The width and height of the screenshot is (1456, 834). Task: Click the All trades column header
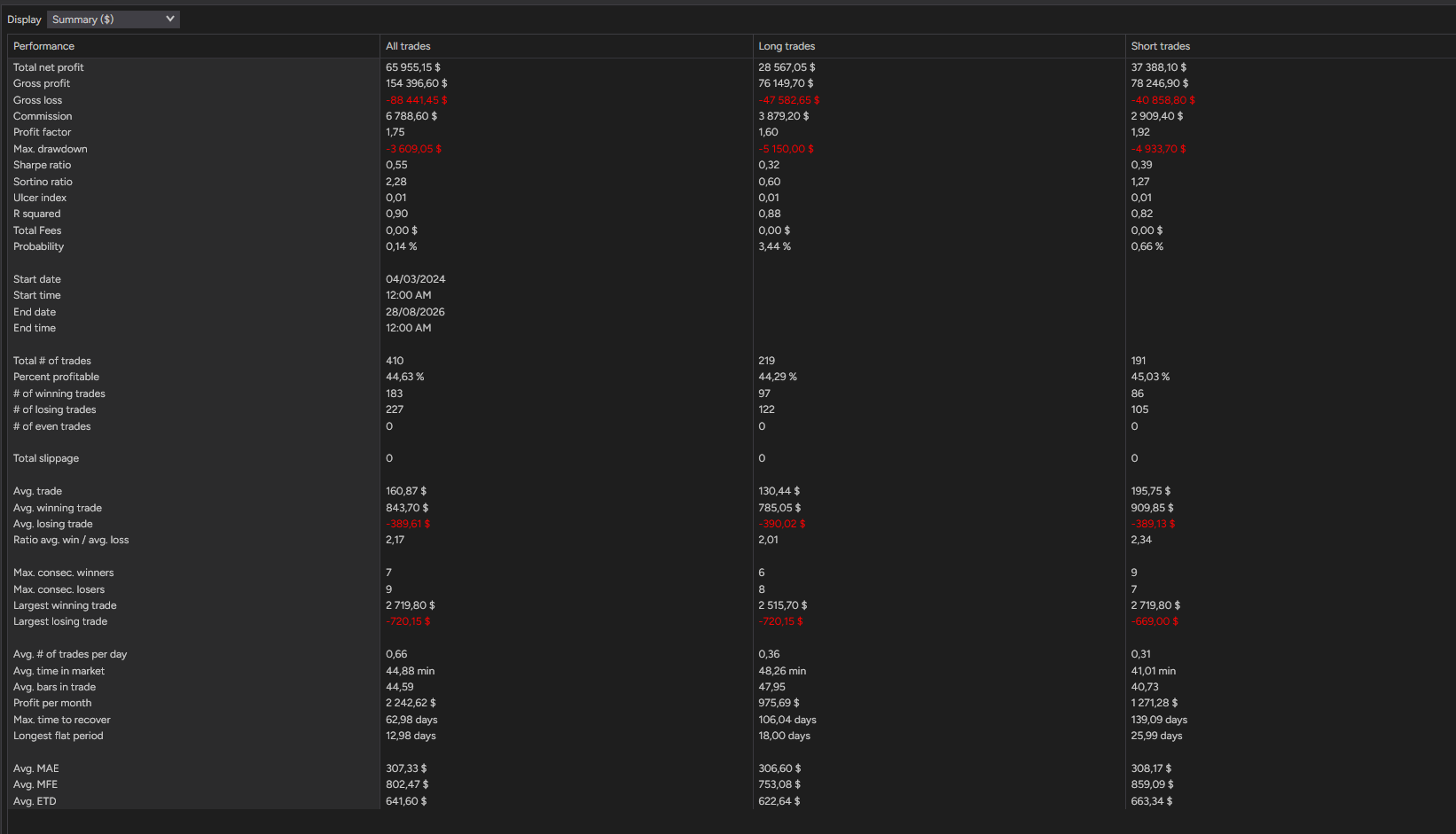coord(408,46)
